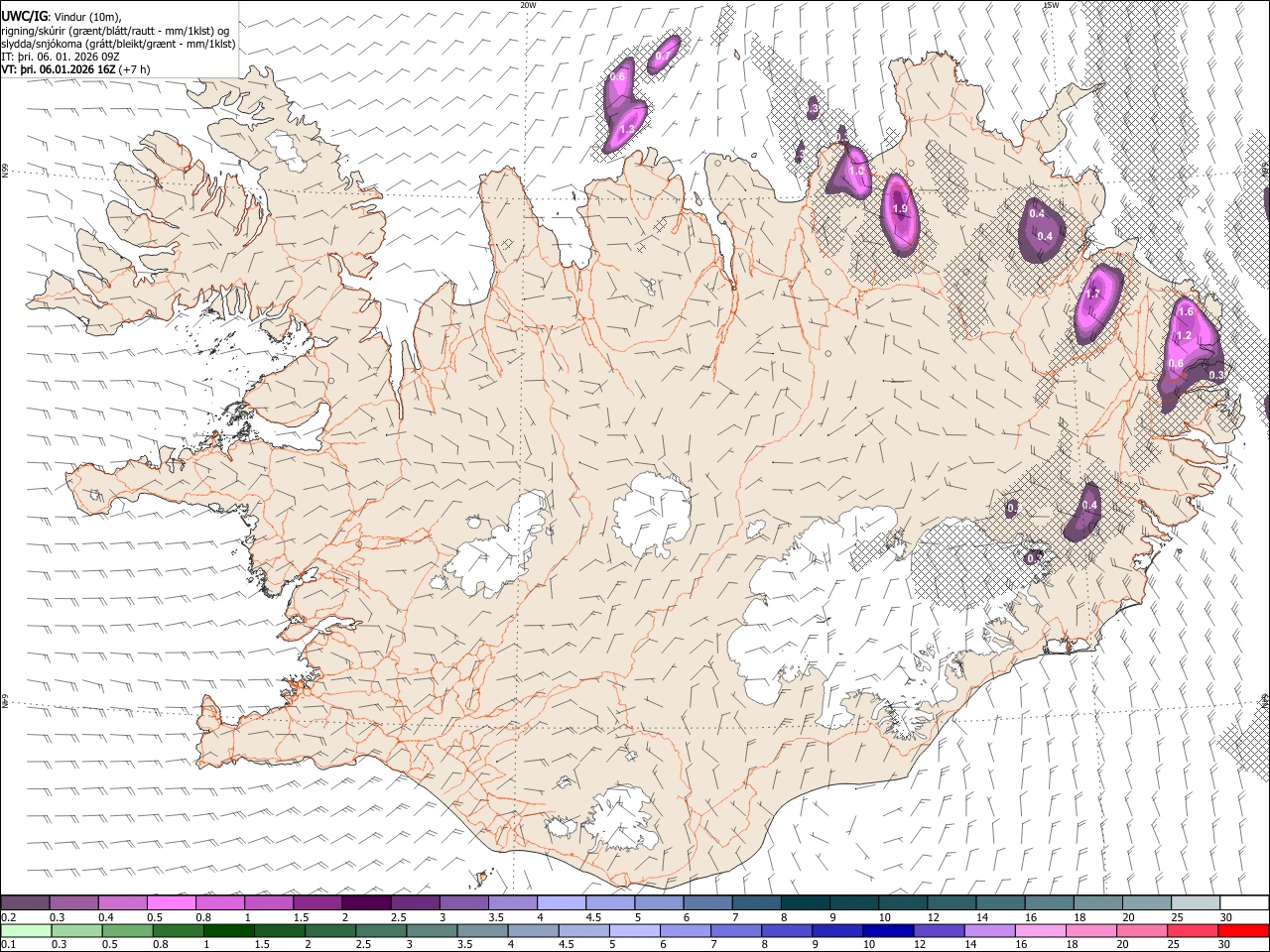This screenshot has width=1270, height=952.
Task: Click the 'slydda/snjókoma' legend description line
Action: coord(118,44)
